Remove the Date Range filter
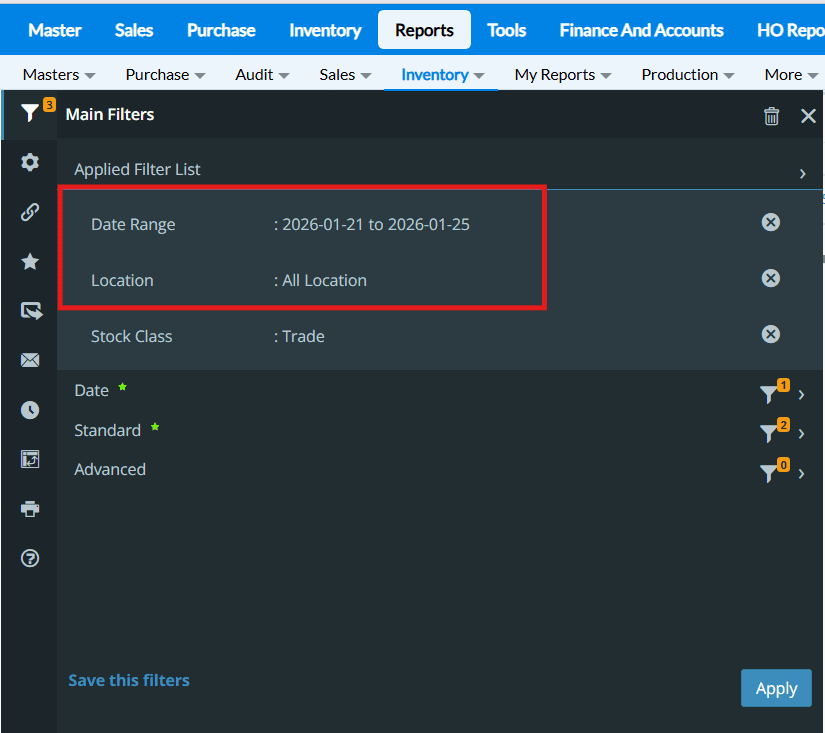Viewport: 825px width, 733px height. pyautogui.click(x=771, y=222)
